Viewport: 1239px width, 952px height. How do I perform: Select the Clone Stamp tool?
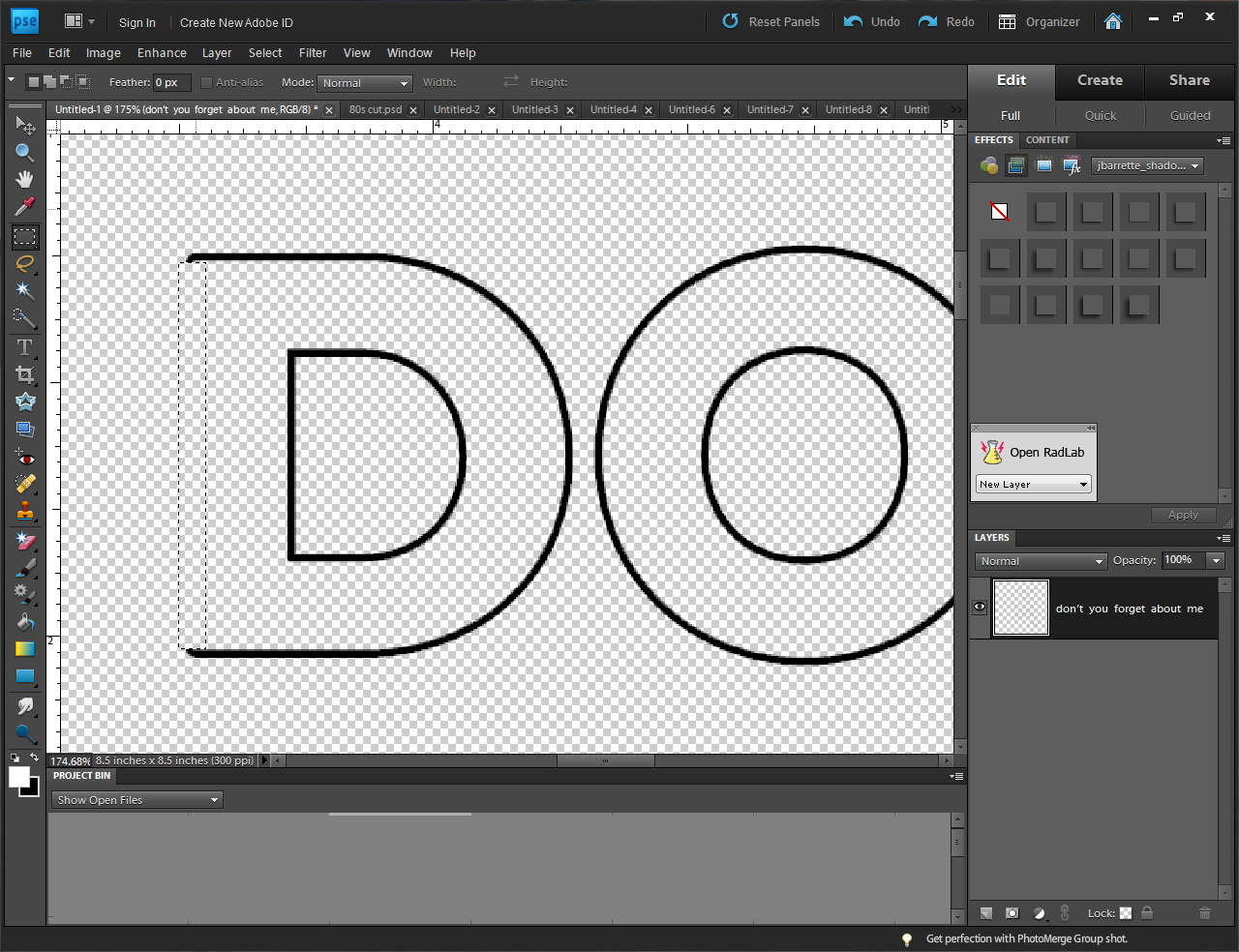click(25, 511)
